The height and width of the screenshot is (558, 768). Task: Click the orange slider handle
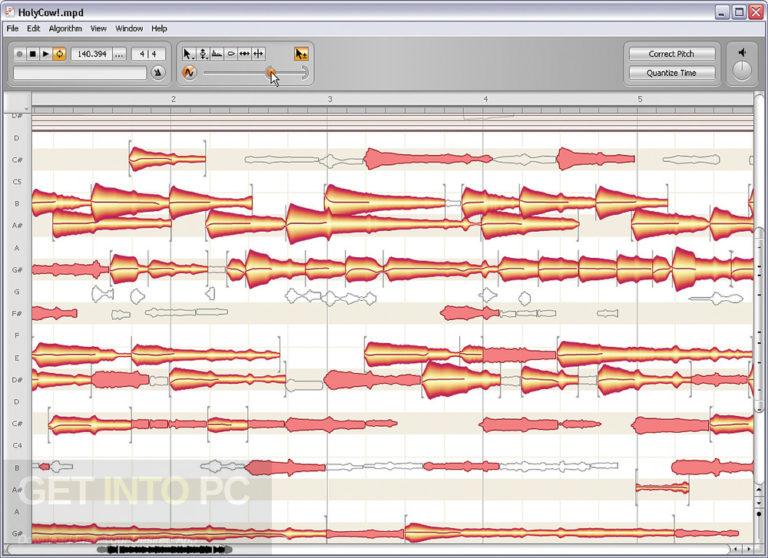[x=270, y=73]
